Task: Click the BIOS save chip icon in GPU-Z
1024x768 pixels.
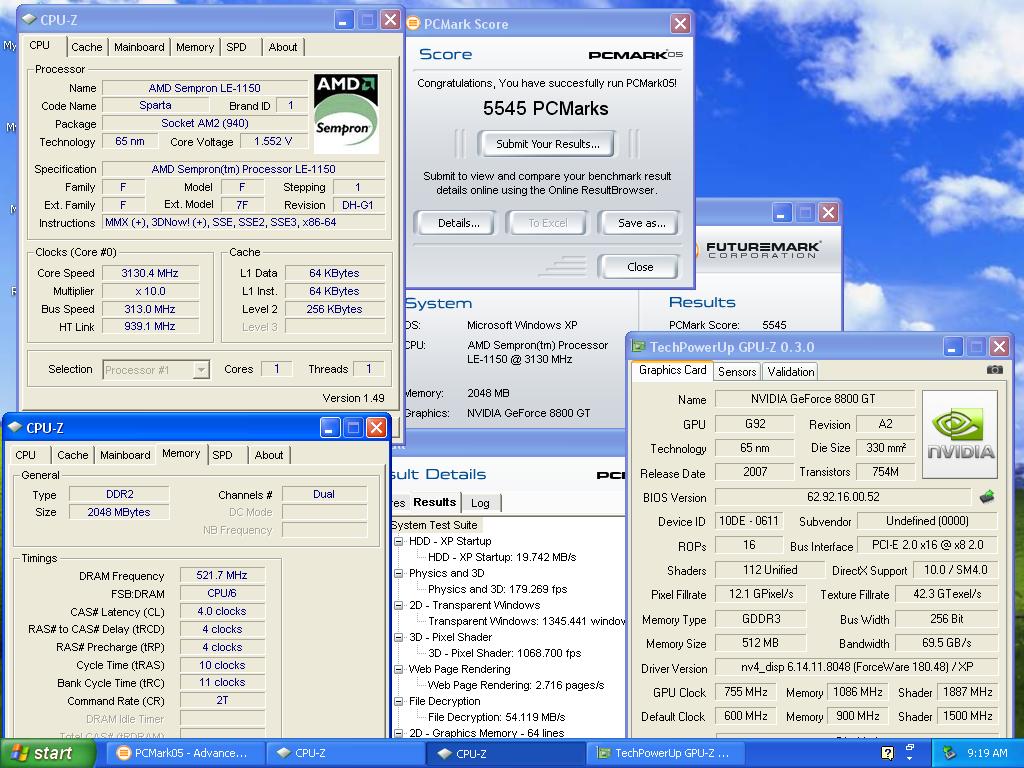Action: [x=987, y=497]
